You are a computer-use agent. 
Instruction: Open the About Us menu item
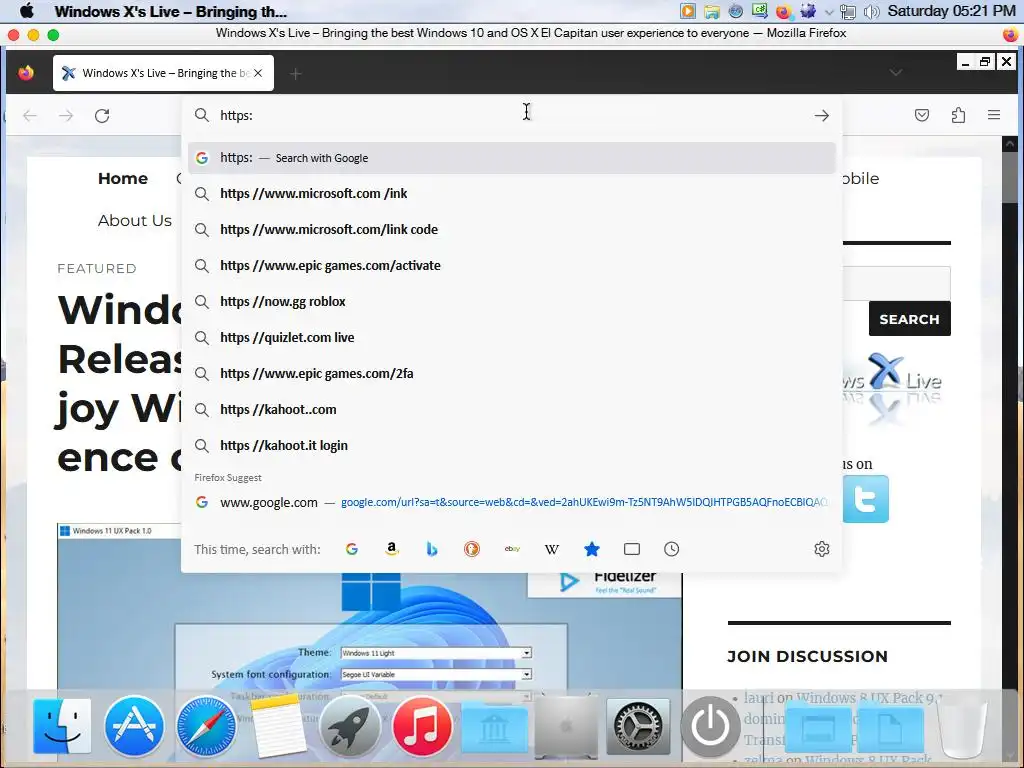coord(135,221)
